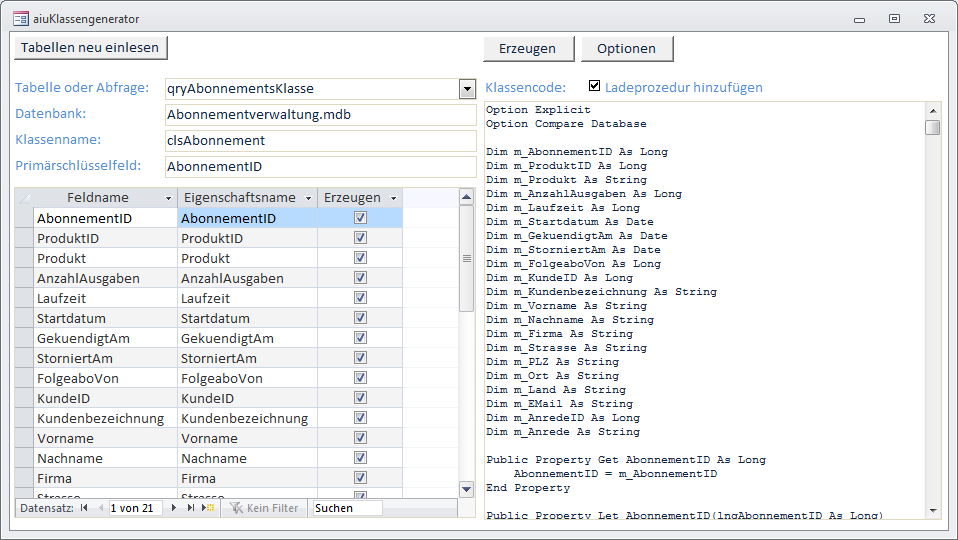The width and height of the screenshot is (958, 540).
Task: Uncheck Erzeugen for ProduktID row
Action: pyautogui.click(x=360, y=238)
